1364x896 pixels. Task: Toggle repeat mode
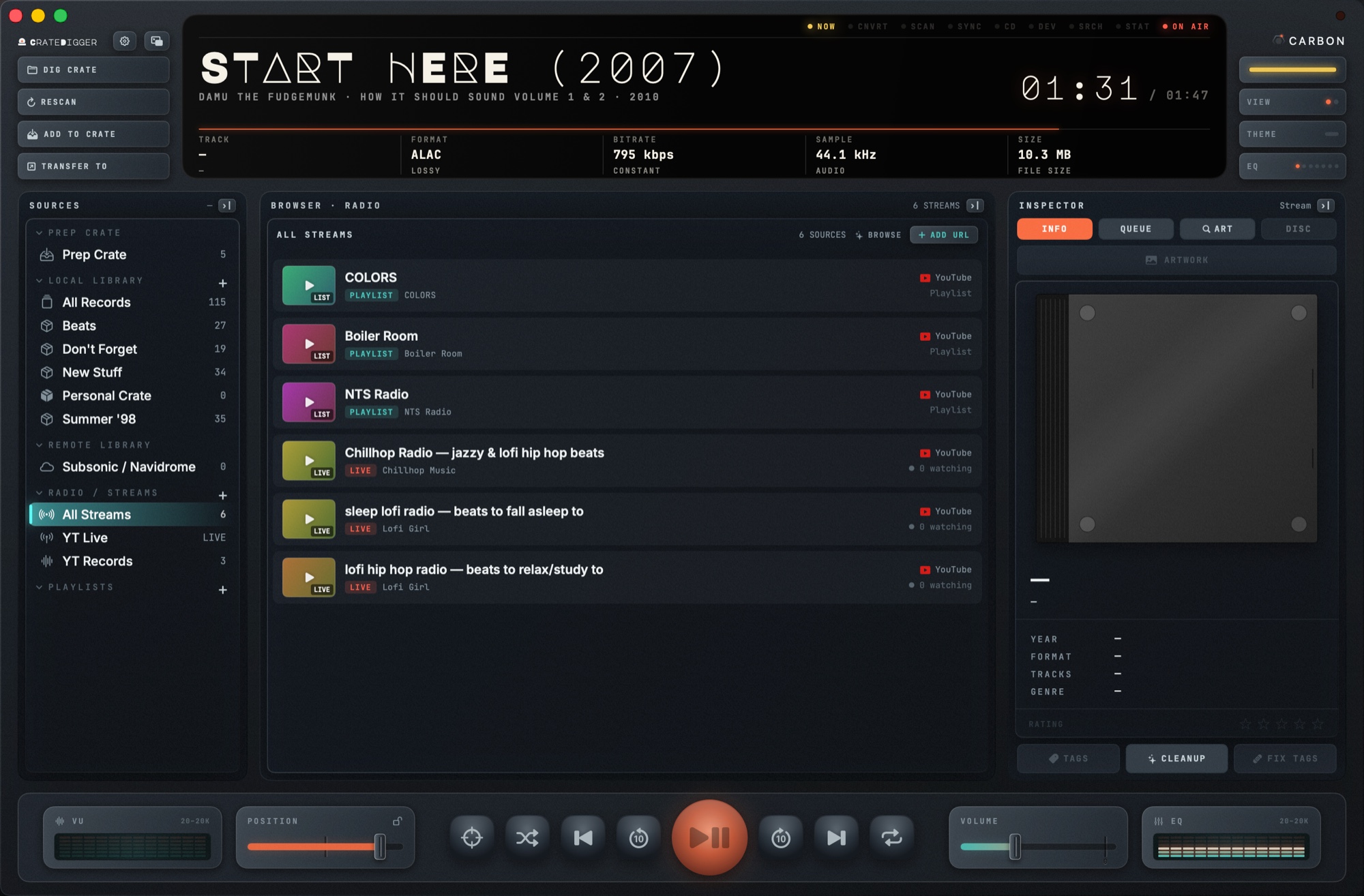coord(891,837)
